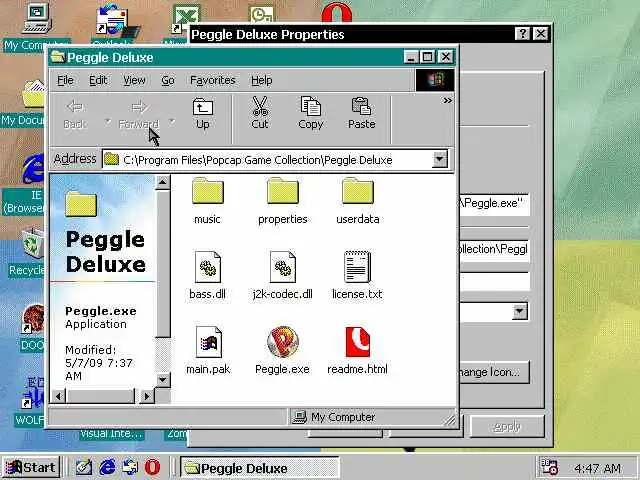Click the Up toolbar button
The height and width of the screenshot is (480, 640).
tap(203, 113)
